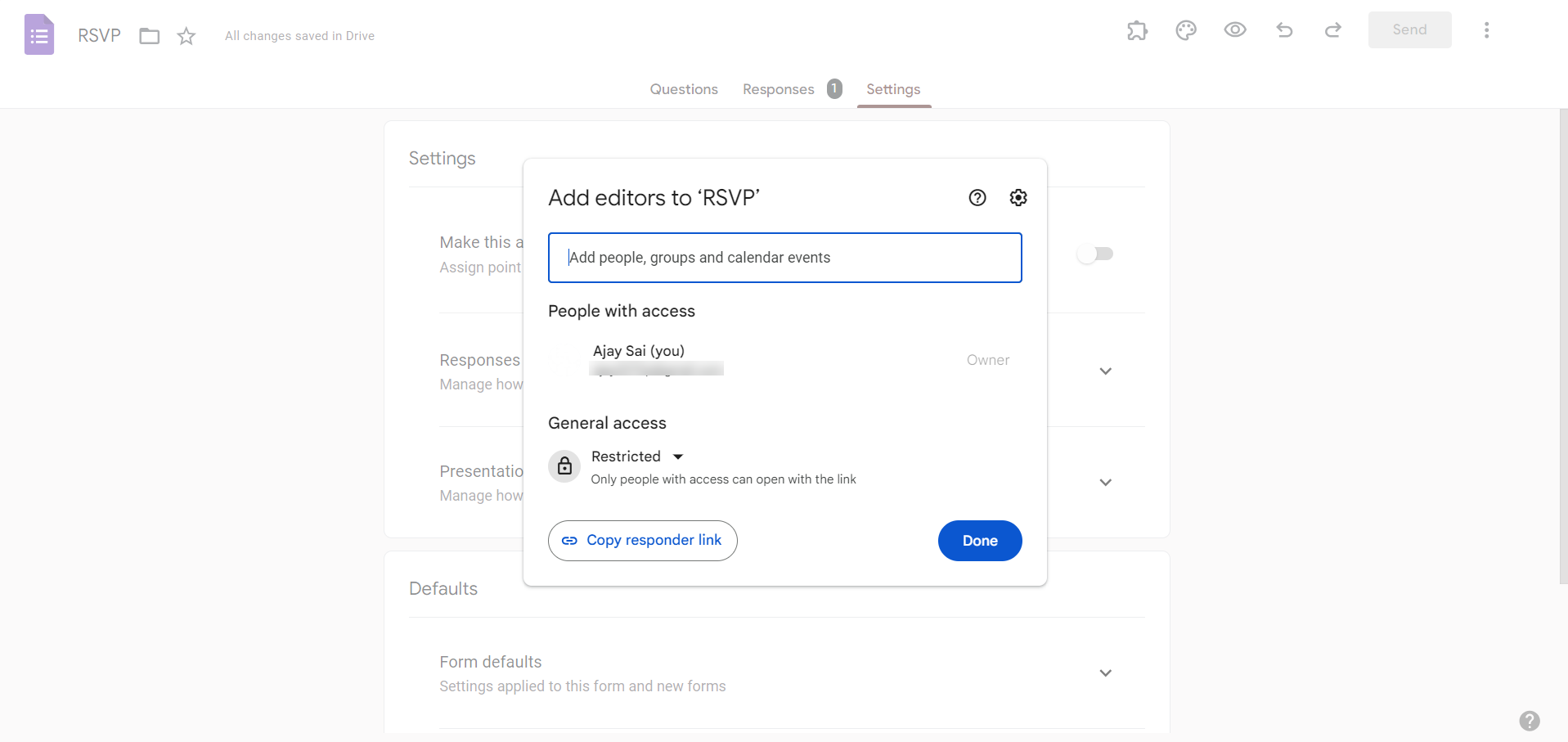Open the add-ons puzzle icon
Viewport: 1568px width, 742px height.
[x=1137, y=30]
